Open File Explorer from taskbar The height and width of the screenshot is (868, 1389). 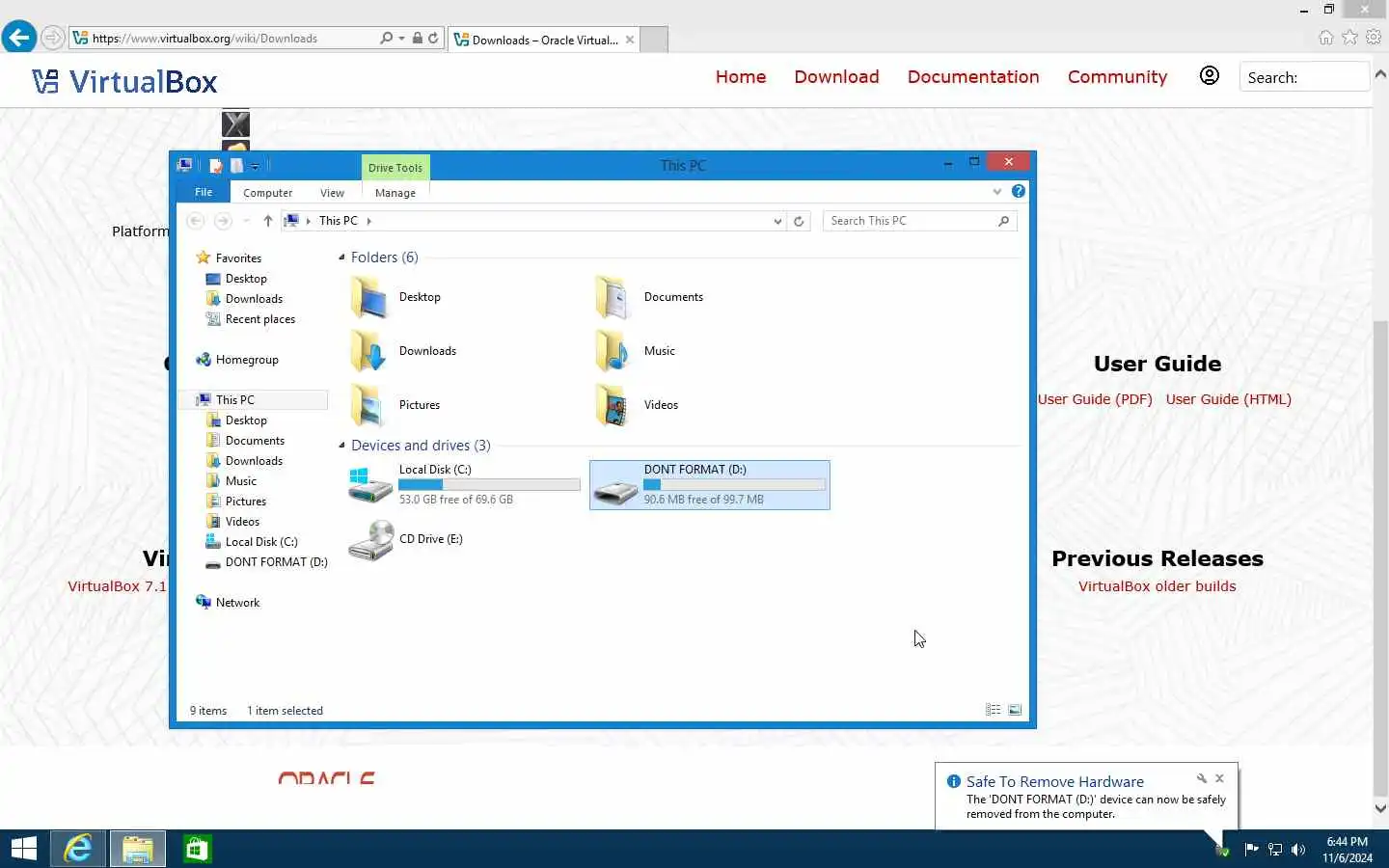(x=138, y=849)
